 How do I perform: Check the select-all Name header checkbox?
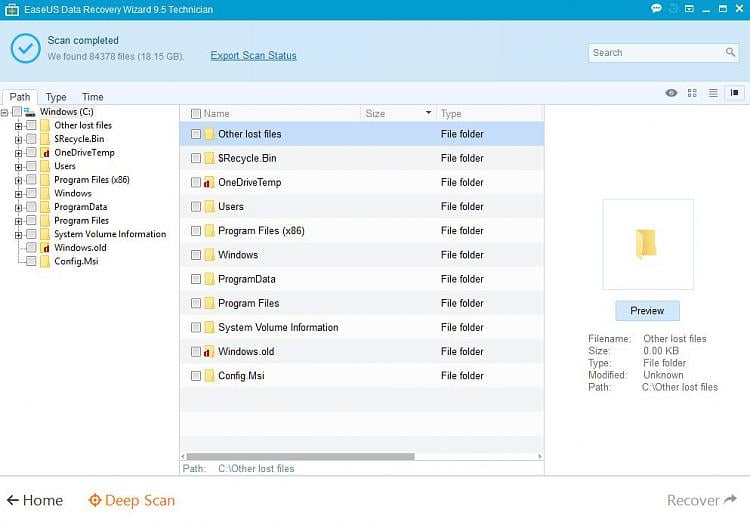pos(196,114)
